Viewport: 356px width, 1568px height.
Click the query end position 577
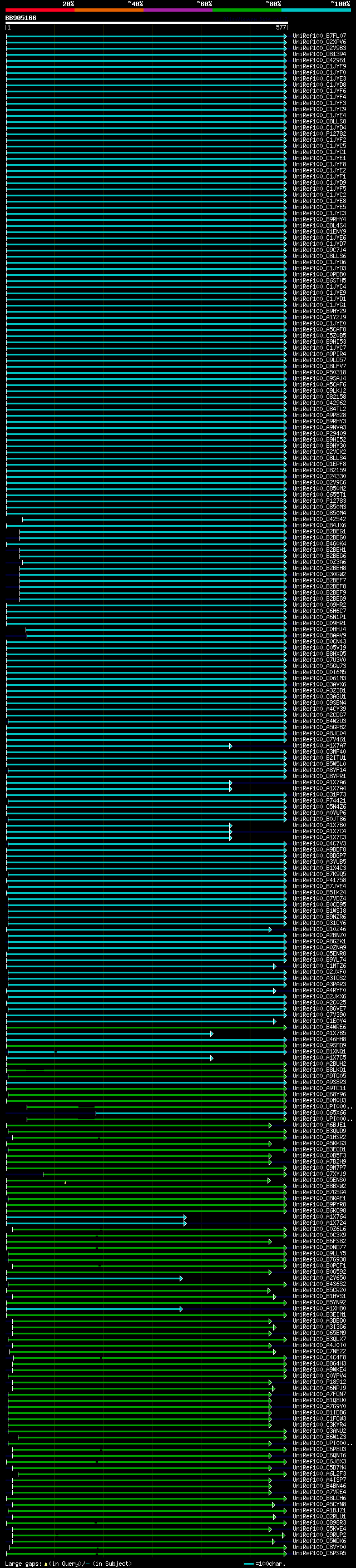[280, 27]
